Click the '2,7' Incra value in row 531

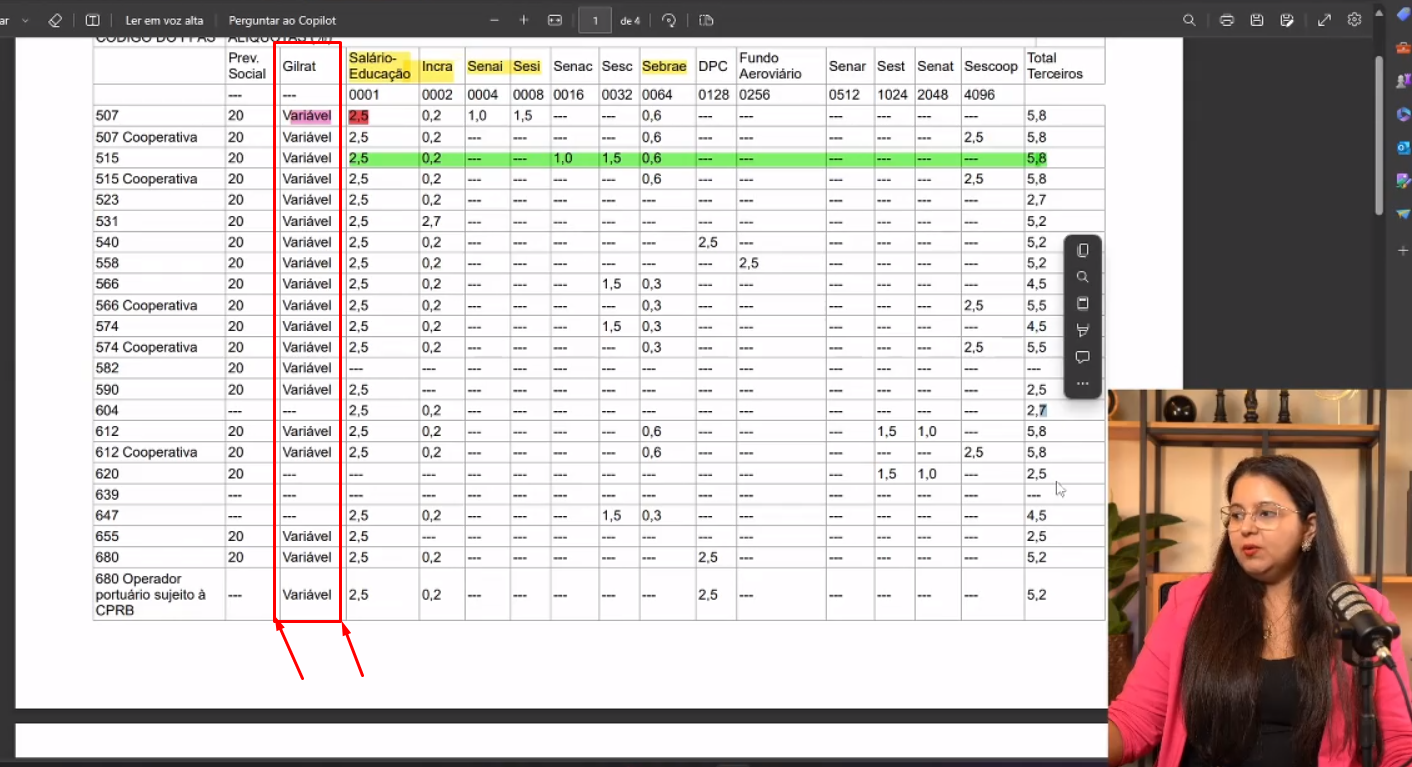click(431, 221)
